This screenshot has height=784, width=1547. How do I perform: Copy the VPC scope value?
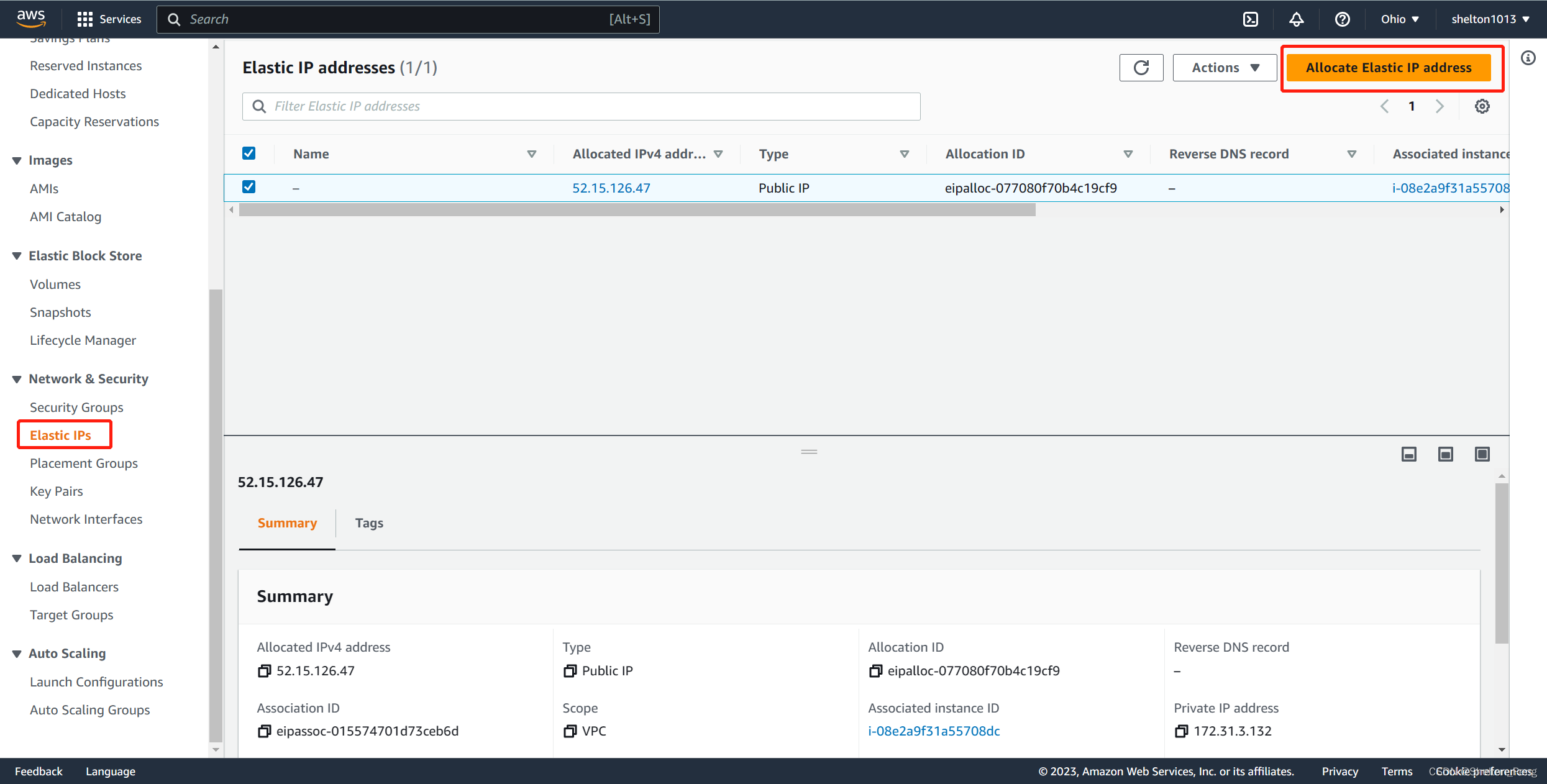(x=570, y=731)
